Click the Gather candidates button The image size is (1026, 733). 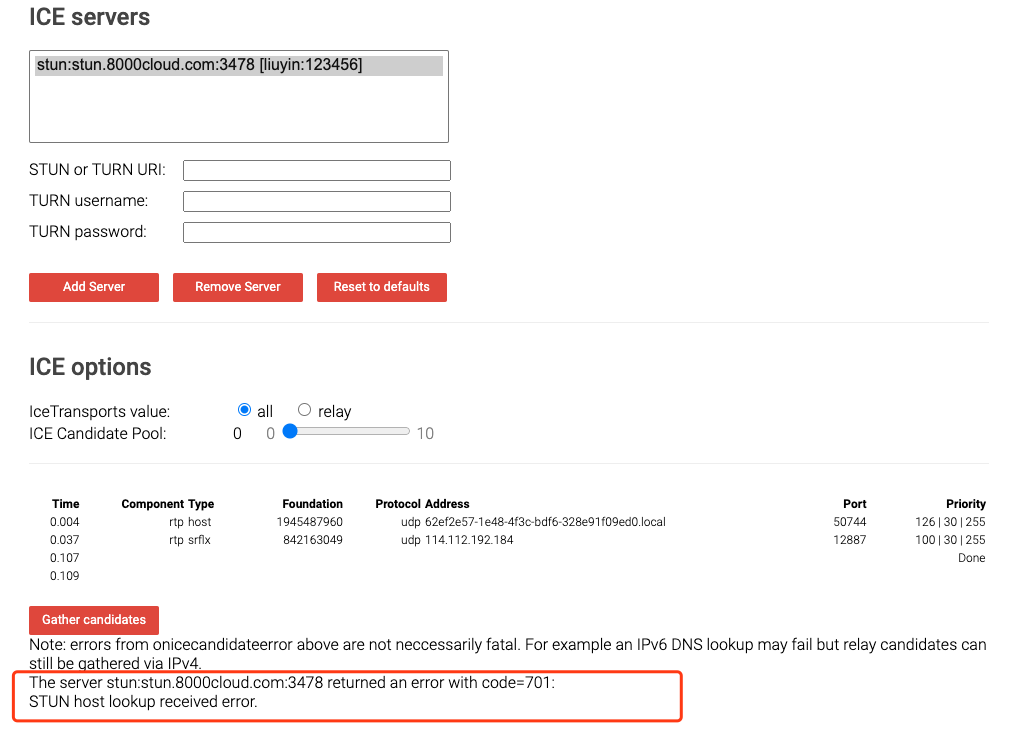pyautogui.click(x=94, y=620)
